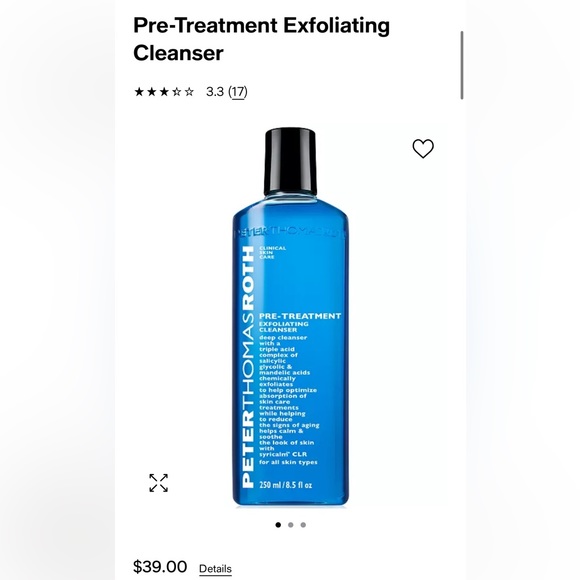Click the black bottle cap

click(x=290, y=162)
